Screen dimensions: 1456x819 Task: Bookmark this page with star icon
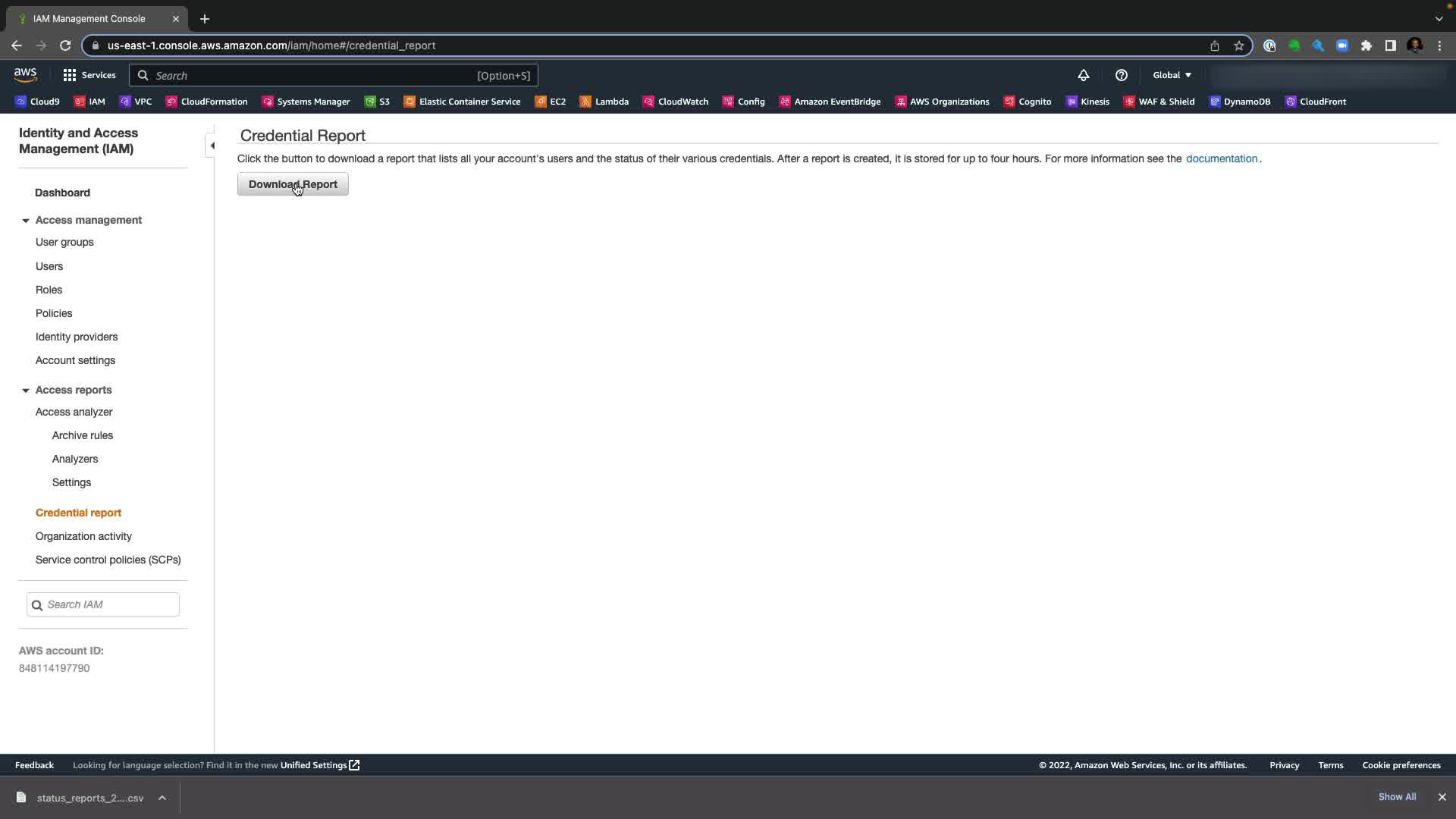click(1238, 45)
